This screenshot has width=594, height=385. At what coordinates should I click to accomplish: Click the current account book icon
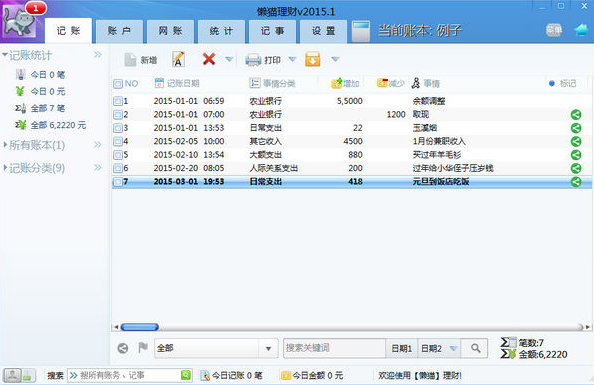[361, 31]
